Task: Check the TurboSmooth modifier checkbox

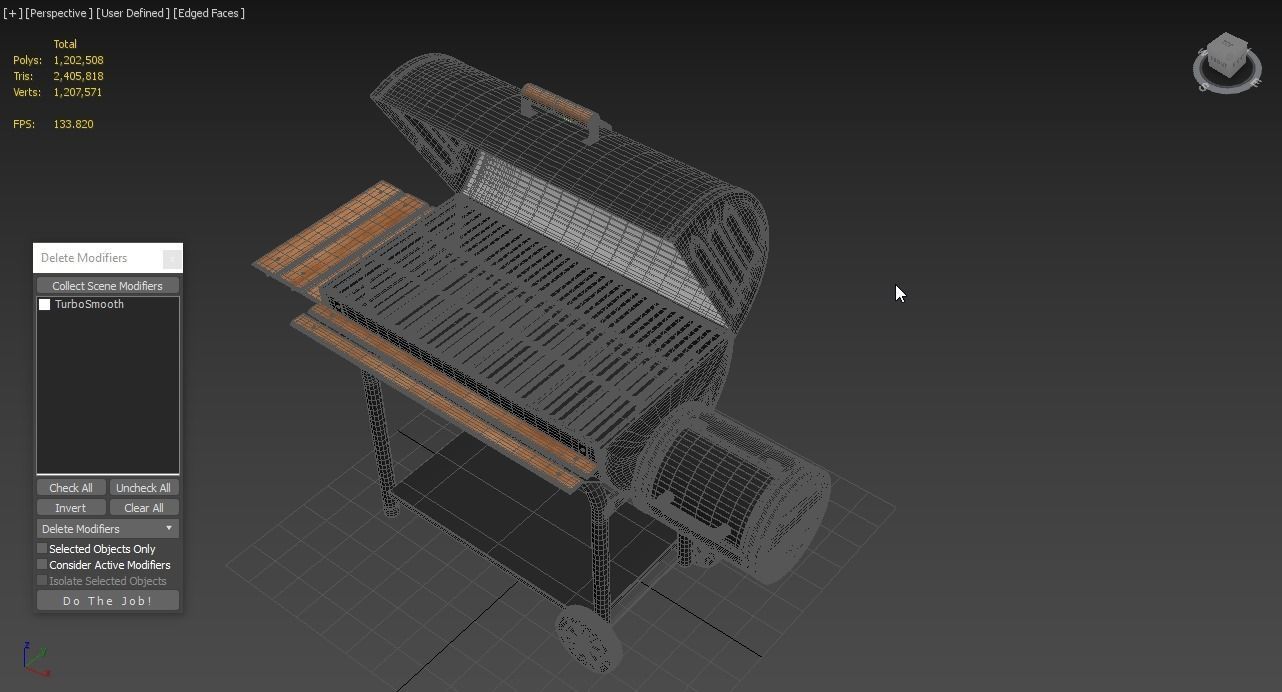Action: [x=44, y=304]
